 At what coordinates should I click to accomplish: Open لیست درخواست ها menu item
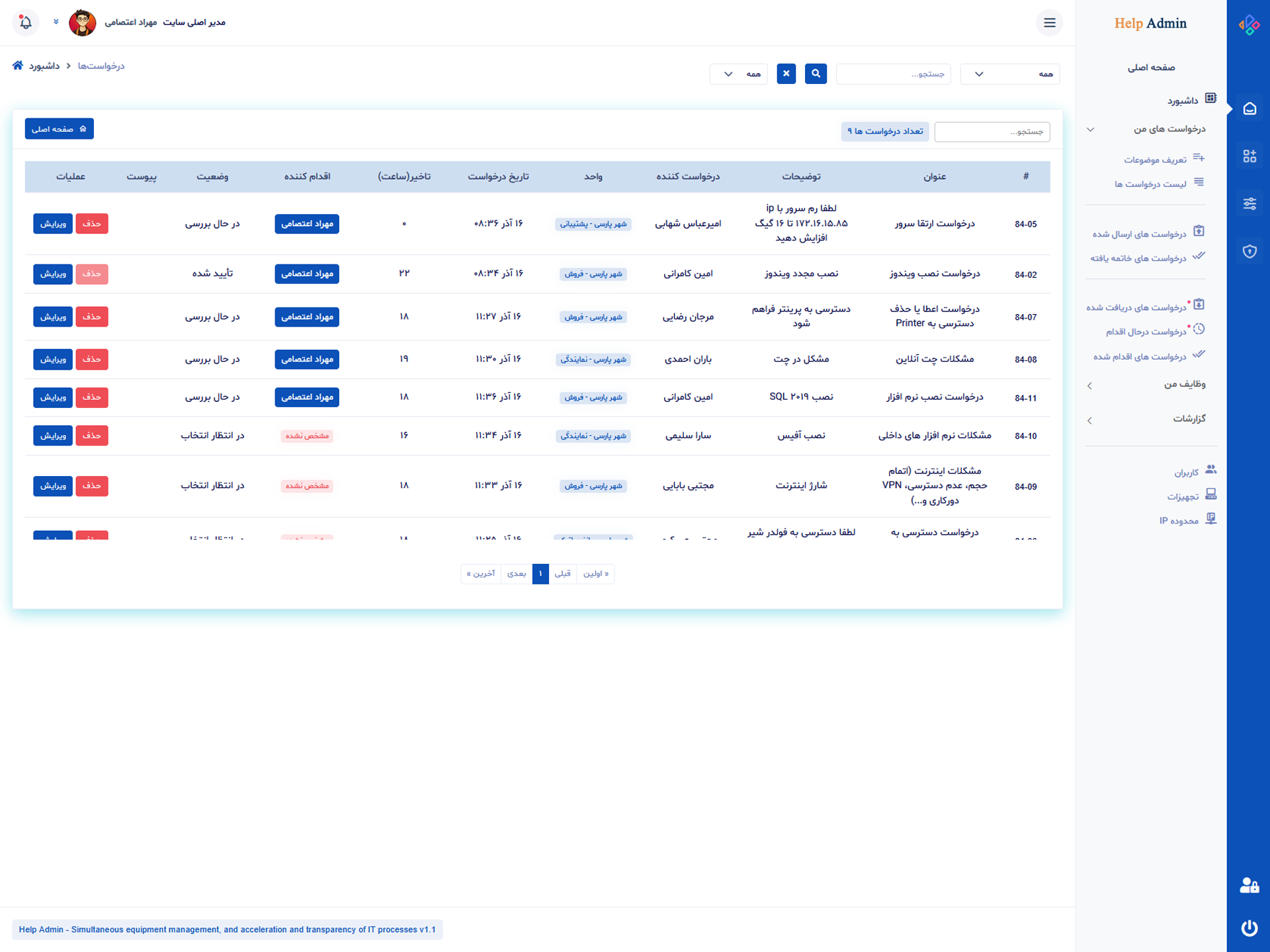point(1150,184)
